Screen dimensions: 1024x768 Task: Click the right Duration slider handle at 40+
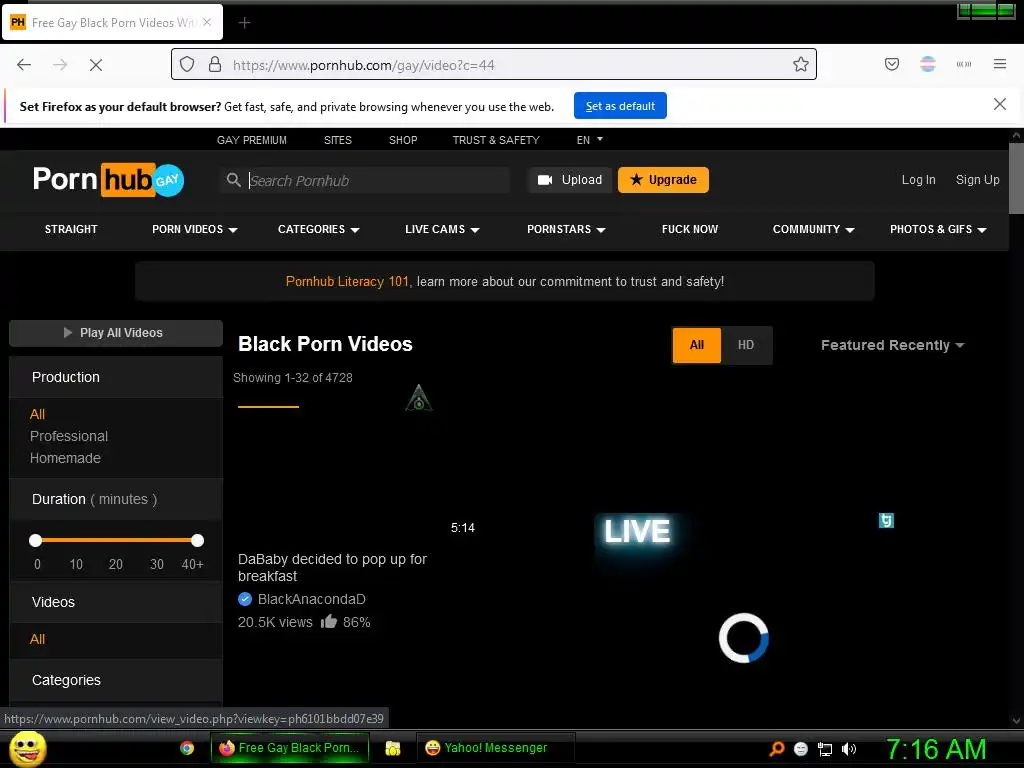197,540
